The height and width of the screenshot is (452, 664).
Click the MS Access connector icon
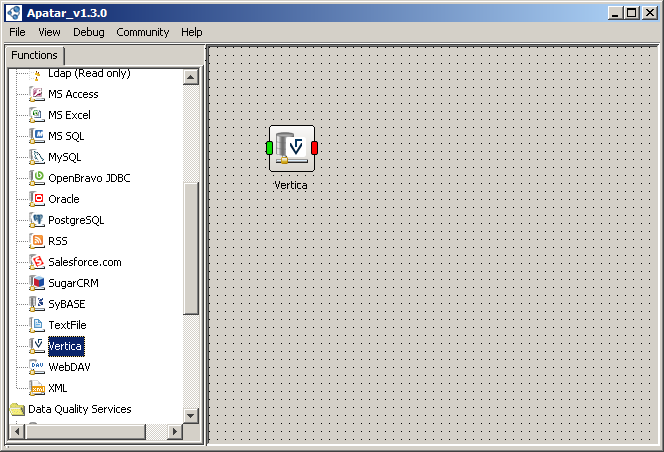tap(37, 94)
